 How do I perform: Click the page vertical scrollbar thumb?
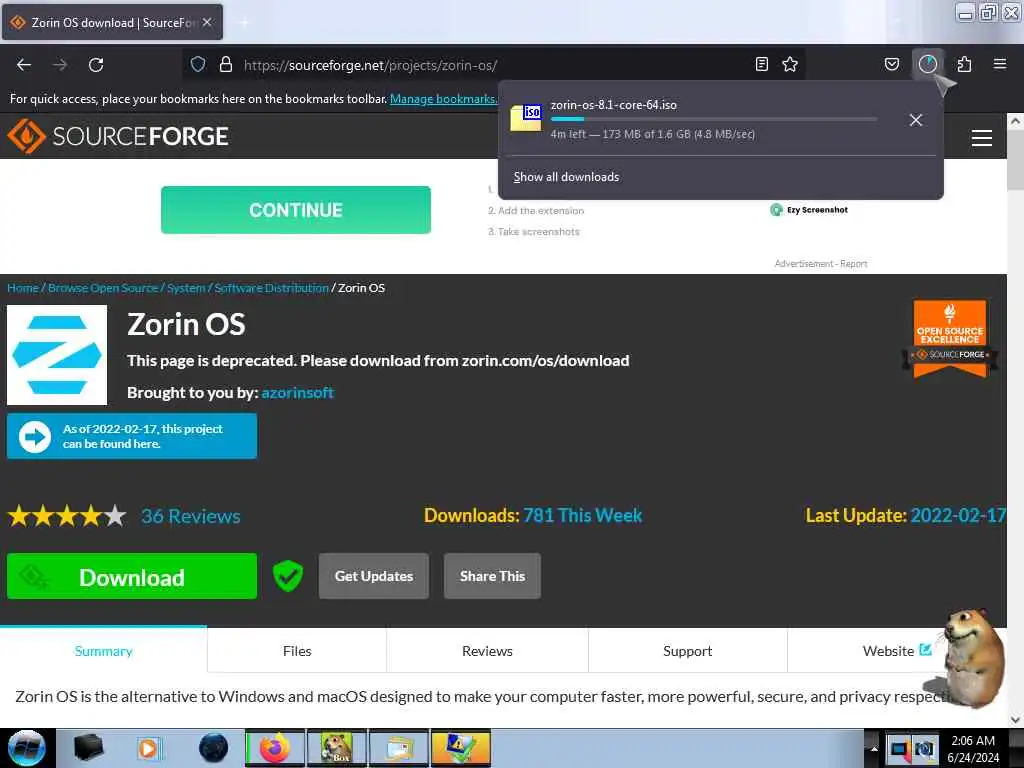point(1015,159)
